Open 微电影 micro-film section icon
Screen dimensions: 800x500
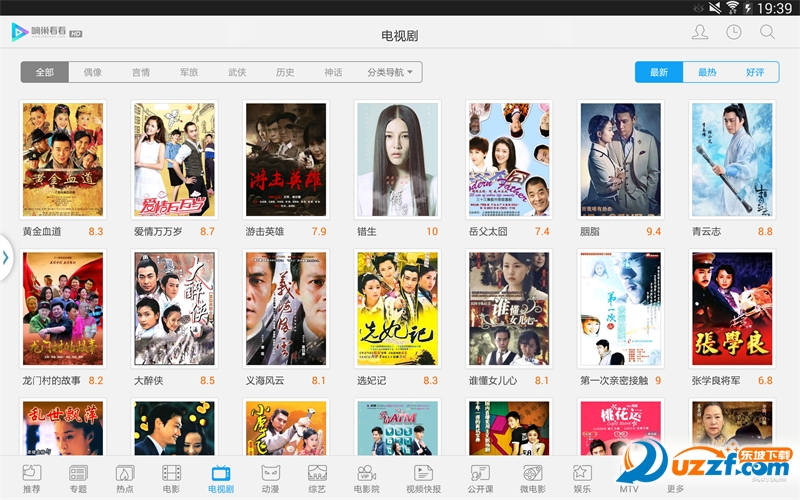click(532, 478)
